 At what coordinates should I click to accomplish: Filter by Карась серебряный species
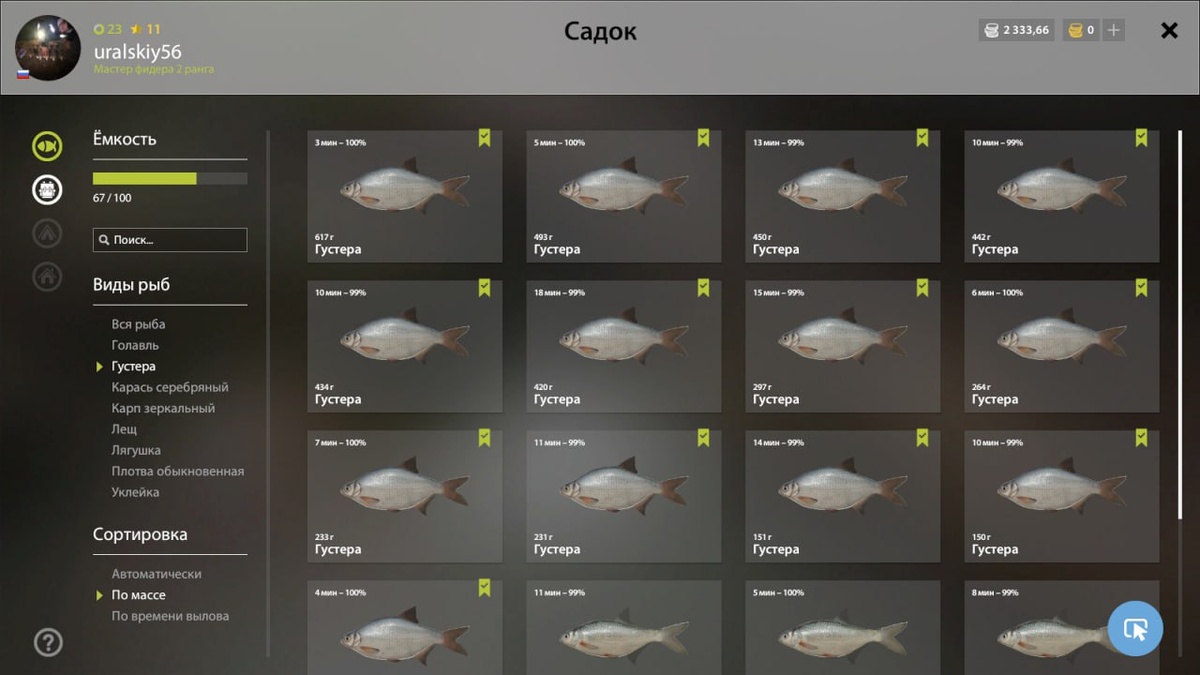tap(170, 387)
